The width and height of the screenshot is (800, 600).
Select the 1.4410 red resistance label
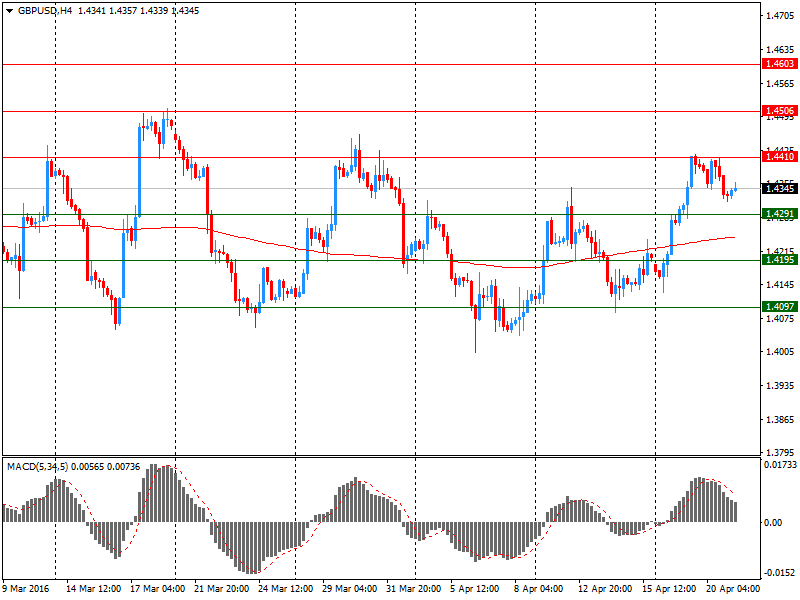click(x=780, y=157)
